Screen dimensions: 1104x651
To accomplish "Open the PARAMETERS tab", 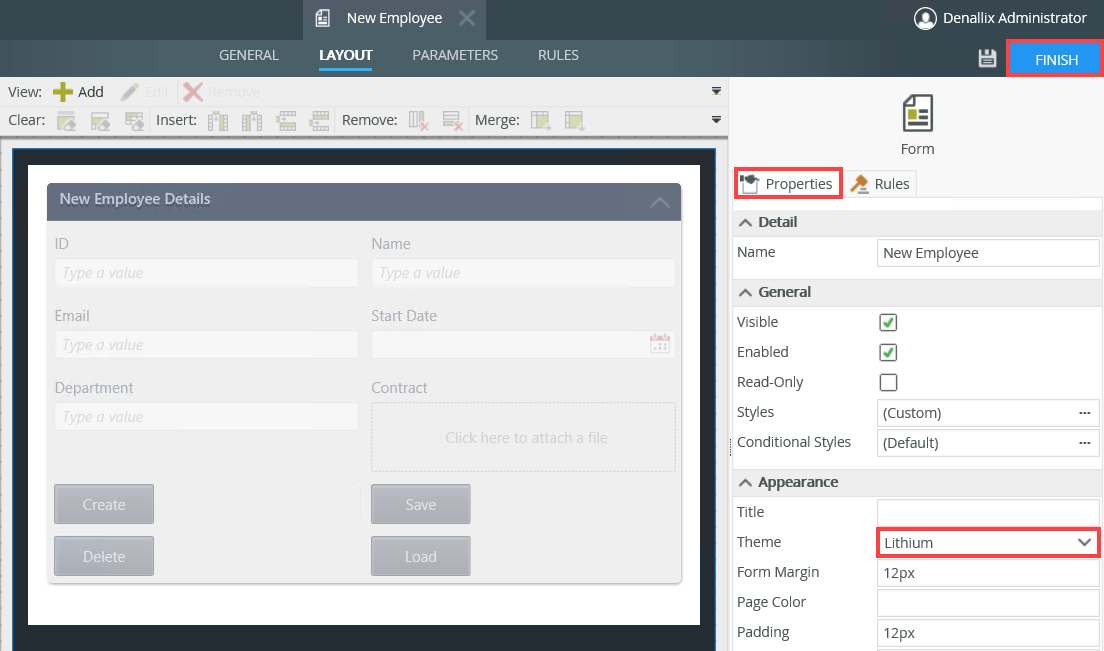I will tap(455, 56).
